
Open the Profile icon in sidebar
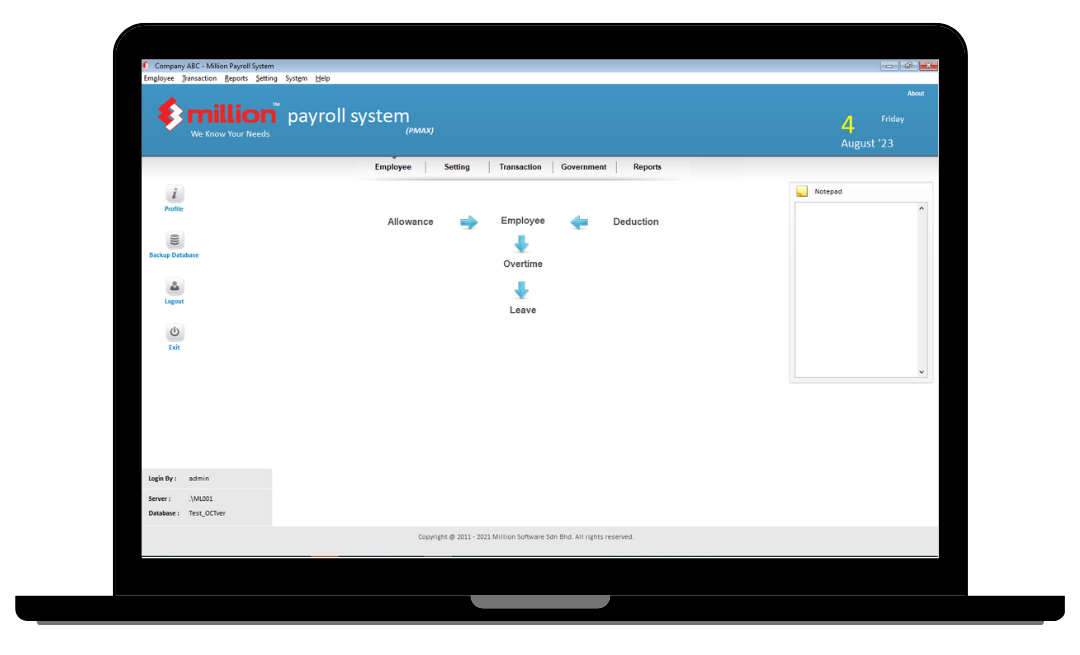click(174, 194)
